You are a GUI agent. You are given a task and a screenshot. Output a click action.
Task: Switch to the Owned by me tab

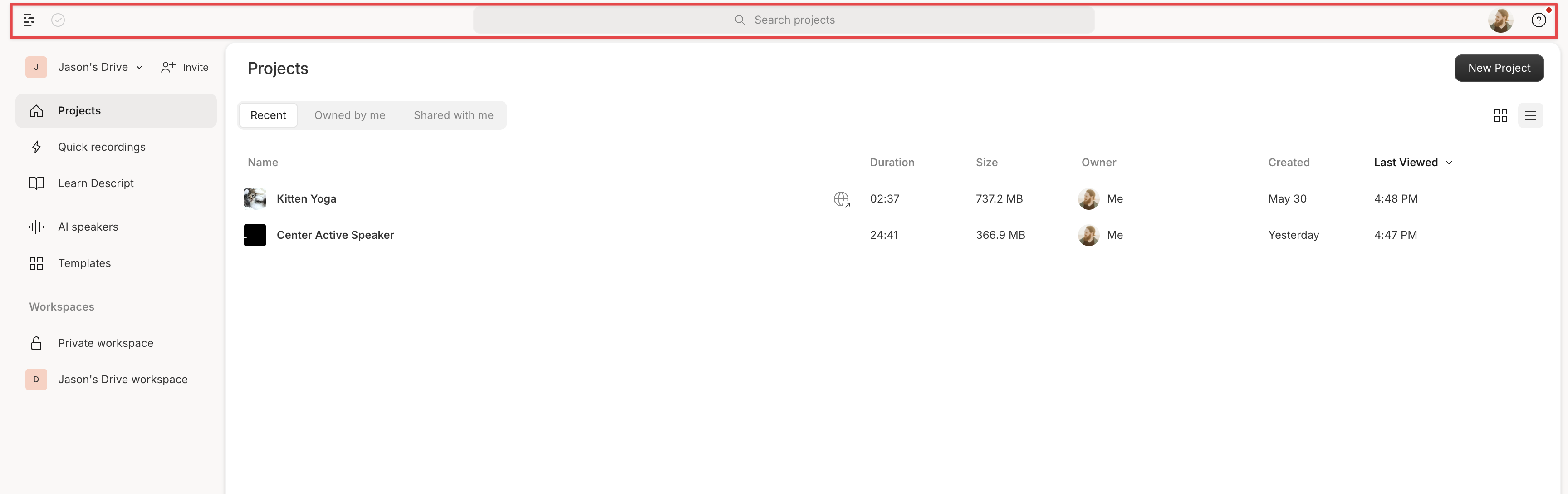(x=350, y=115)
